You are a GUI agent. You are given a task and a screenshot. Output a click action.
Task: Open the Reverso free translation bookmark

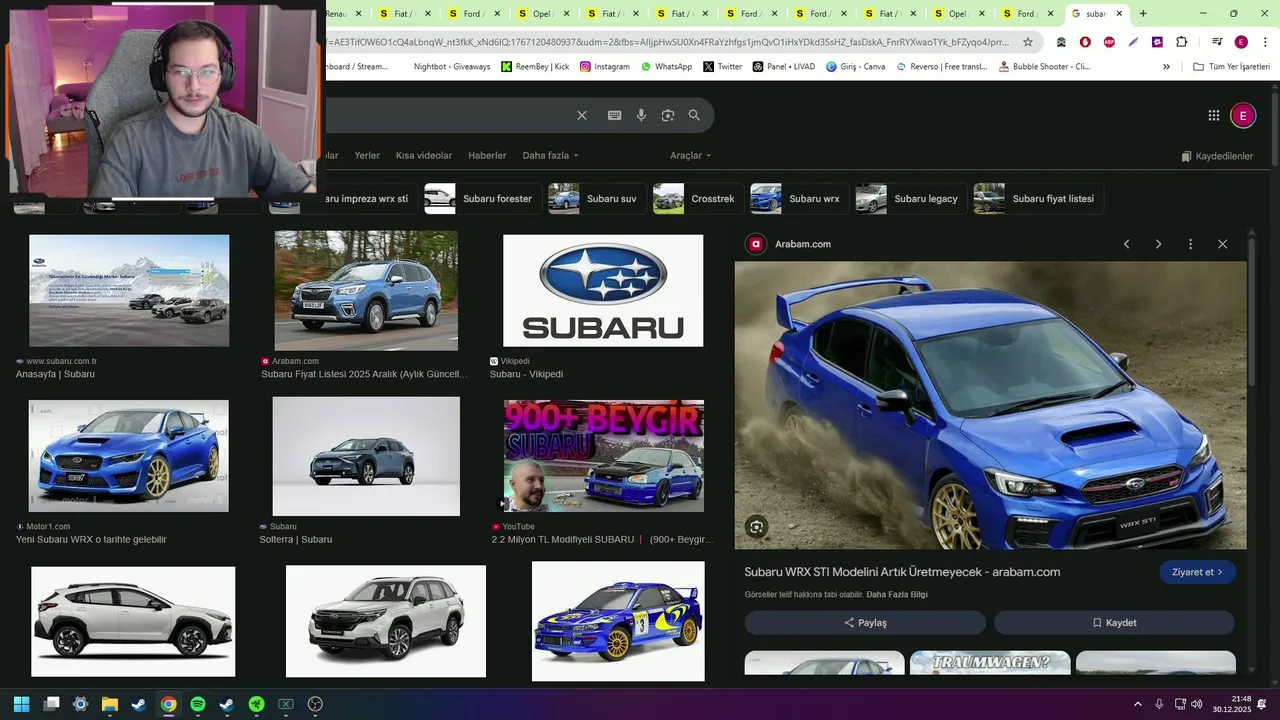[941, 67]
